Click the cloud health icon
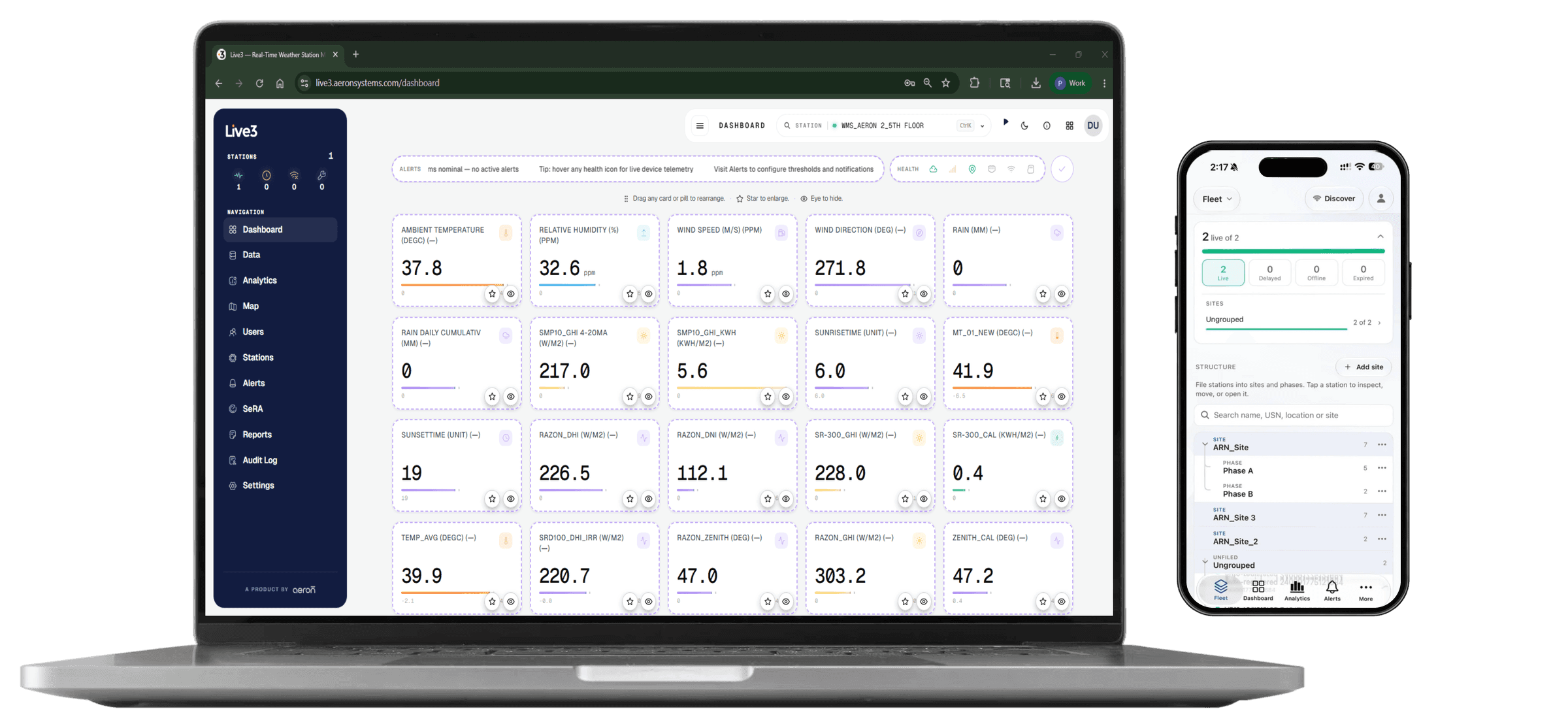Screen dimensions: 1568x728 click(x=933, y=169)
